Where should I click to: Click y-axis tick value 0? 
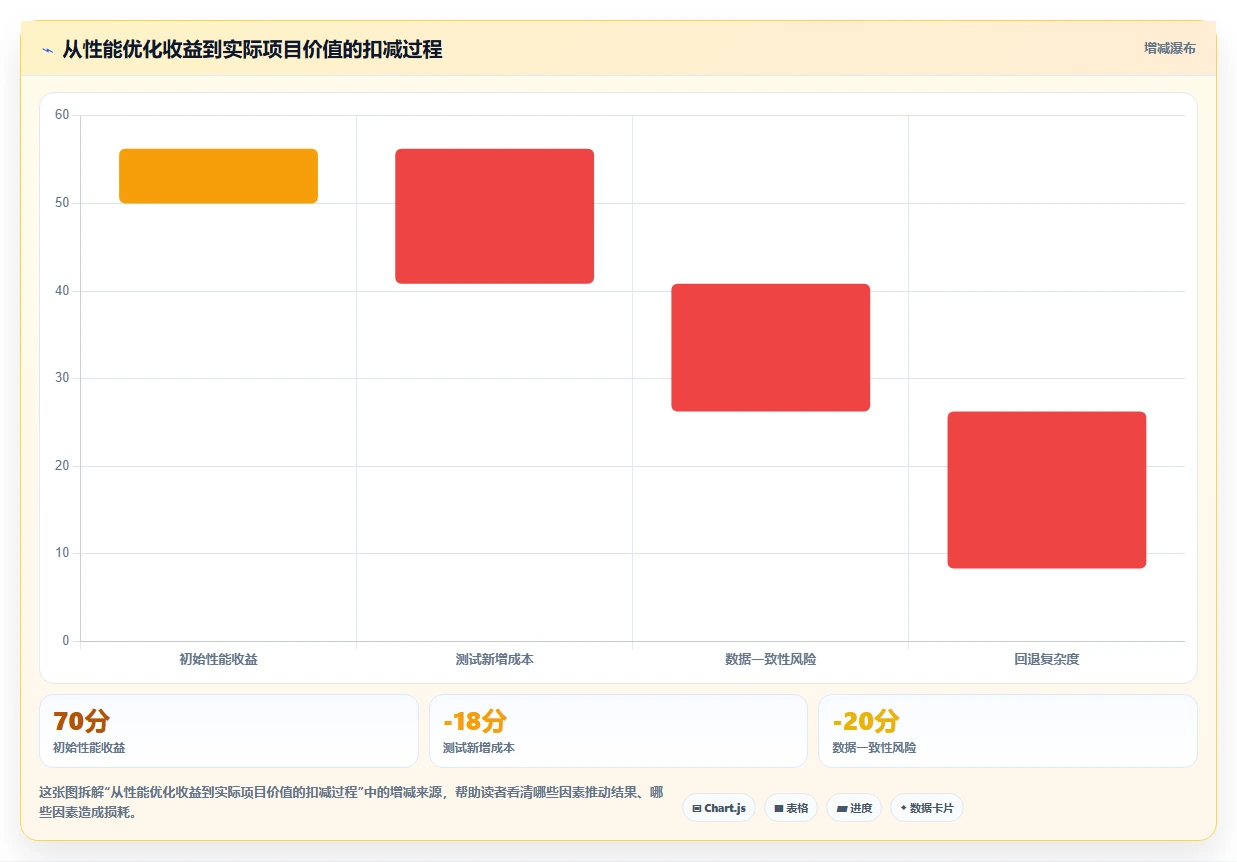tap(66, 641)
